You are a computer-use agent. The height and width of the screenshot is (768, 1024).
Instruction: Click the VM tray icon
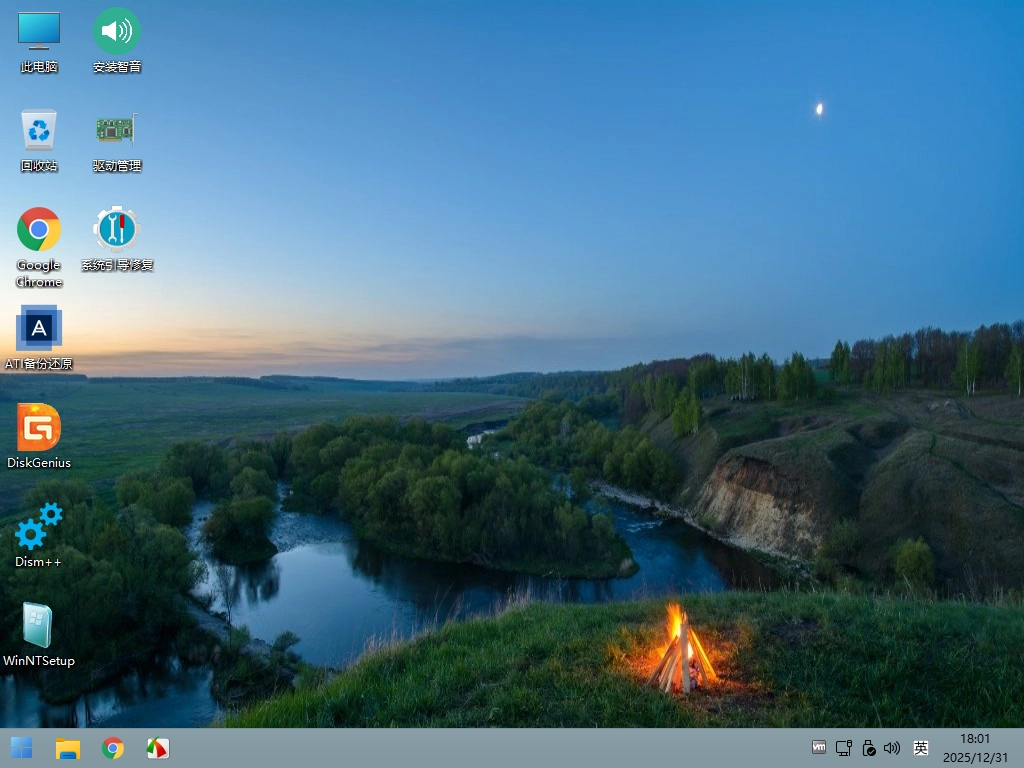click(819, 748)
